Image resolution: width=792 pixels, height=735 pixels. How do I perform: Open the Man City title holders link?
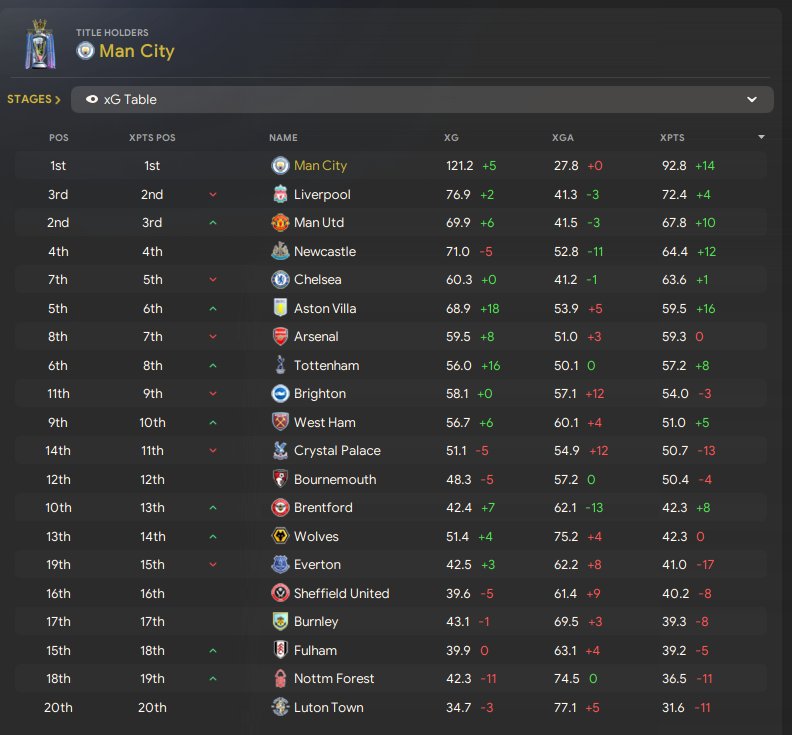click(x=136, y=51)
